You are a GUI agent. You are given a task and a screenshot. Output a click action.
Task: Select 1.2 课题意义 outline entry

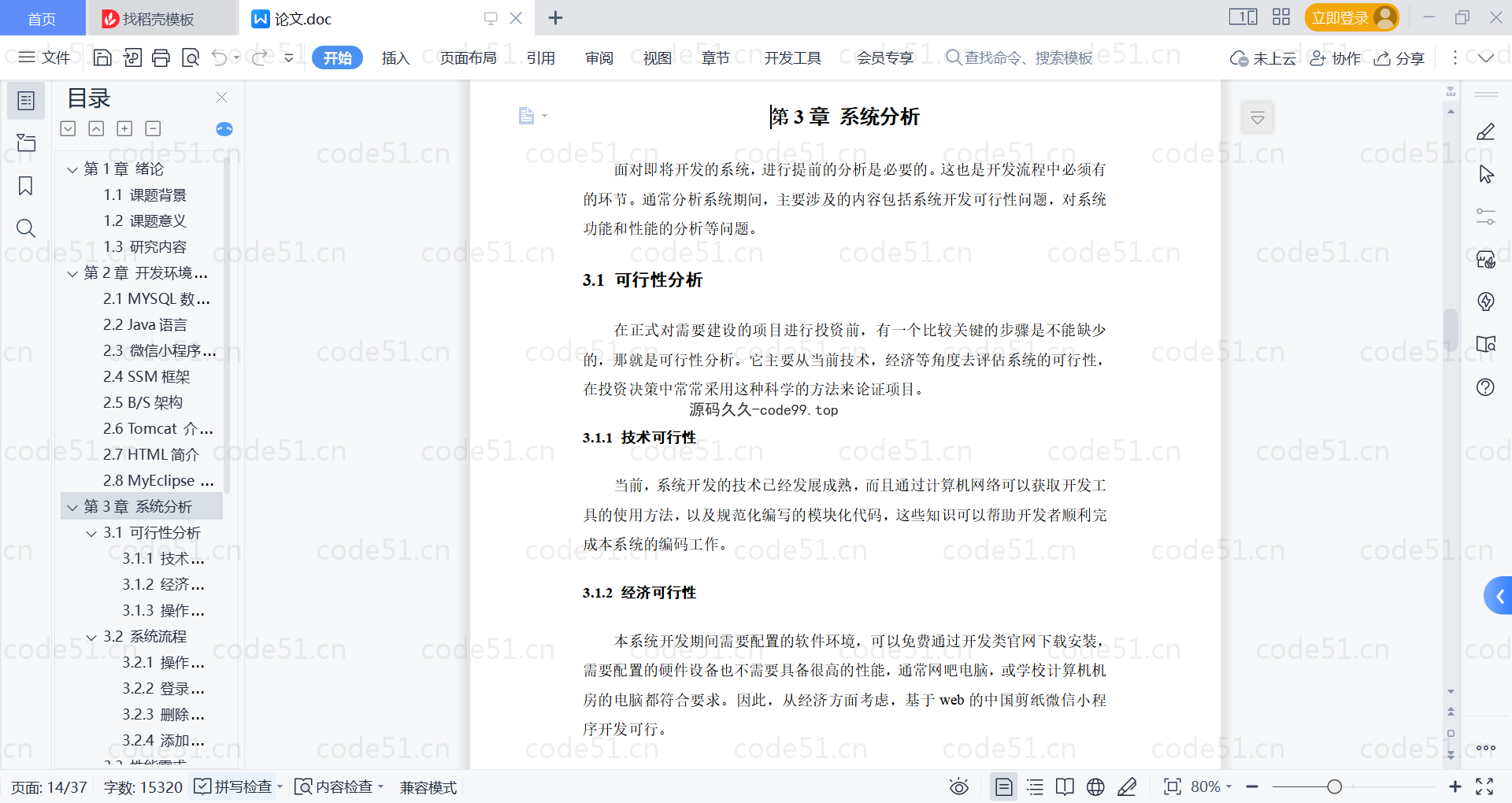click(145, 221)
